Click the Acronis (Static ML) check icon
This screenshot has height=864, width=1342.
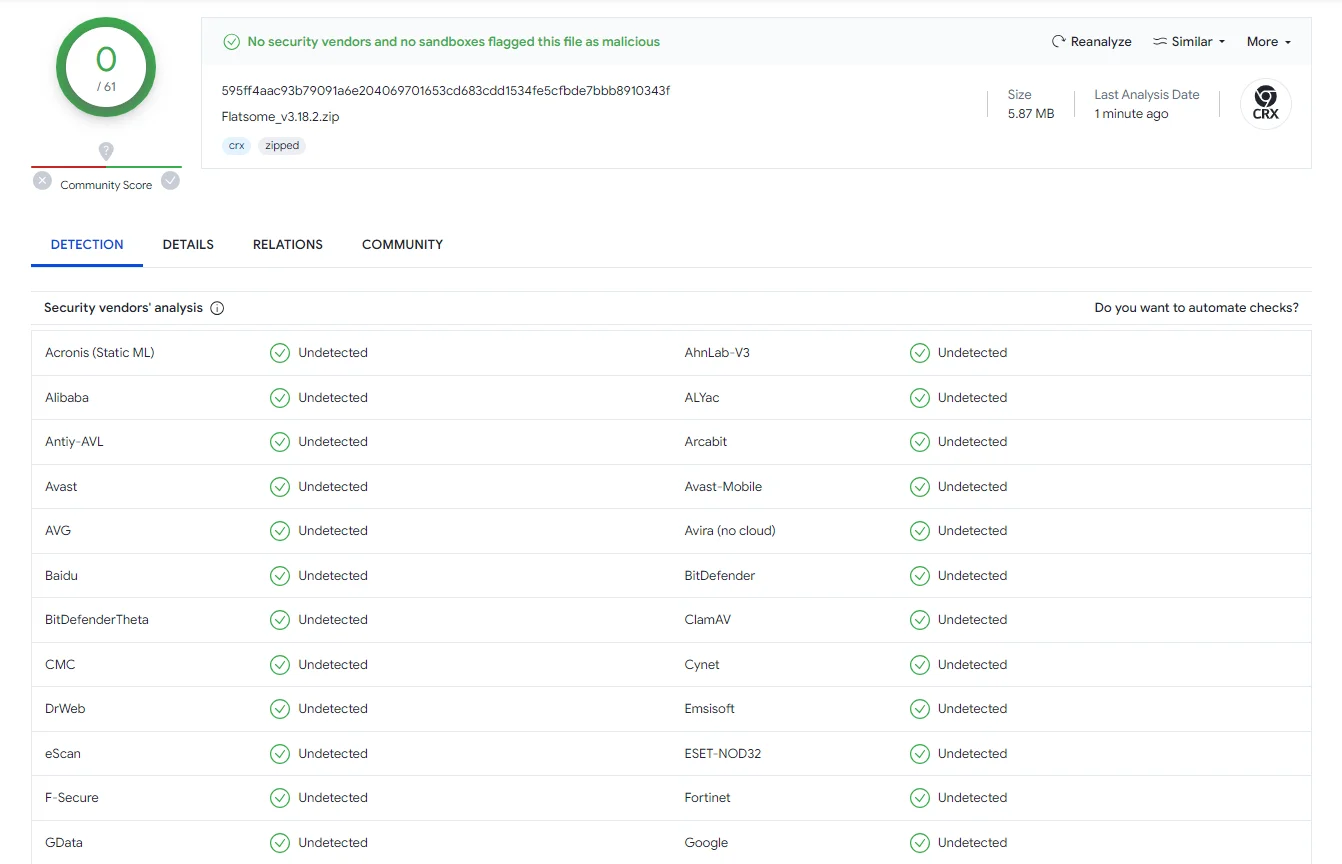(x=280, y=353)
